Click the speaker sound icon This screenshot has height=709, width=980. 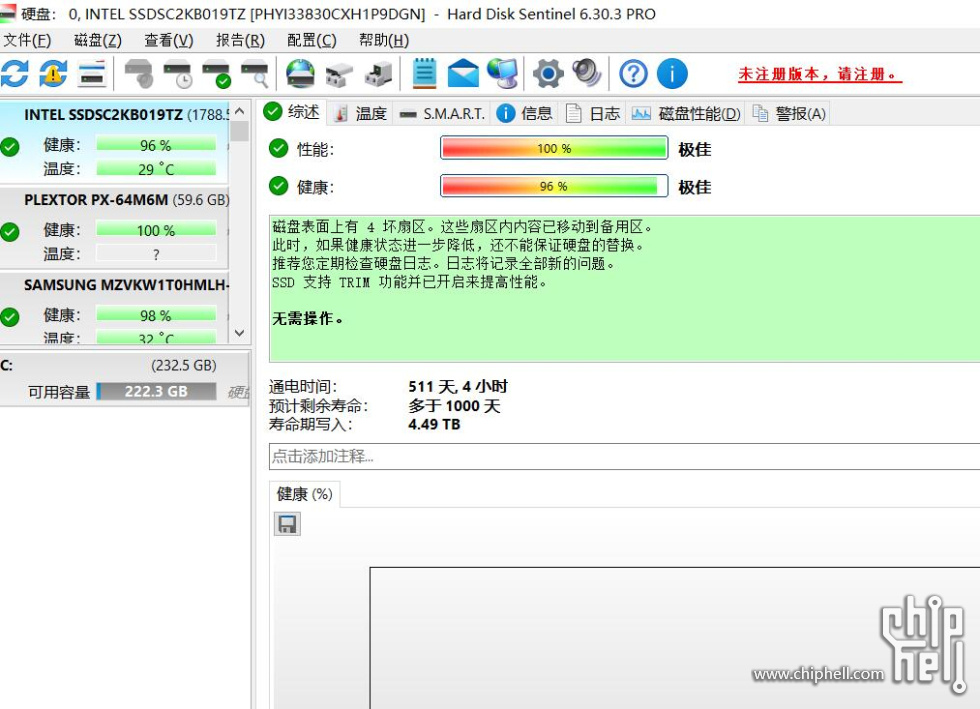coord(586,73)
